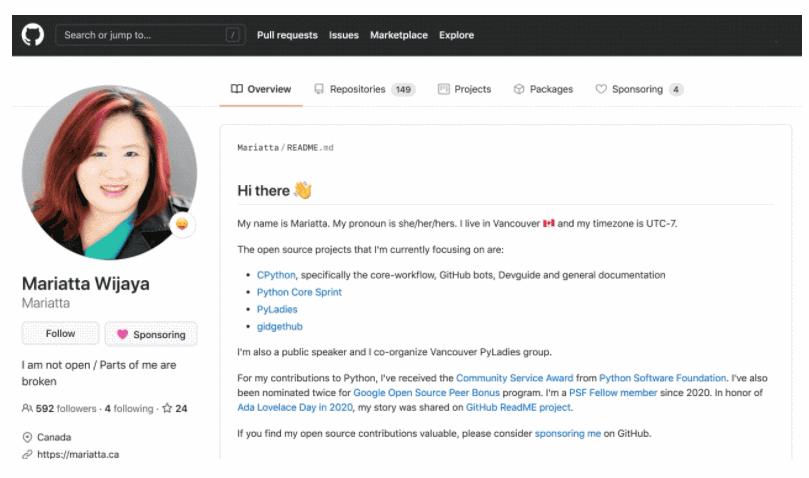The height and width of the screenshot is (478, 809).
Task: Click the GitHub Octocat logo
Action: pos(33,35)
